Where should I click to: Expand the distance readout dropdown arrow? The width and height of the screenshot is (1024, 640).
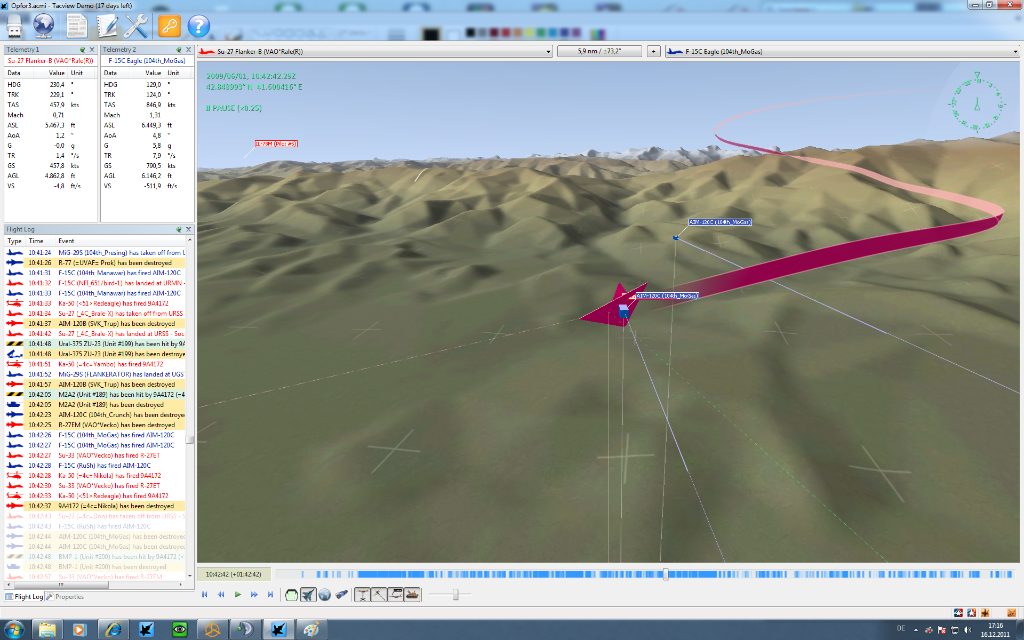pos(653,50)
